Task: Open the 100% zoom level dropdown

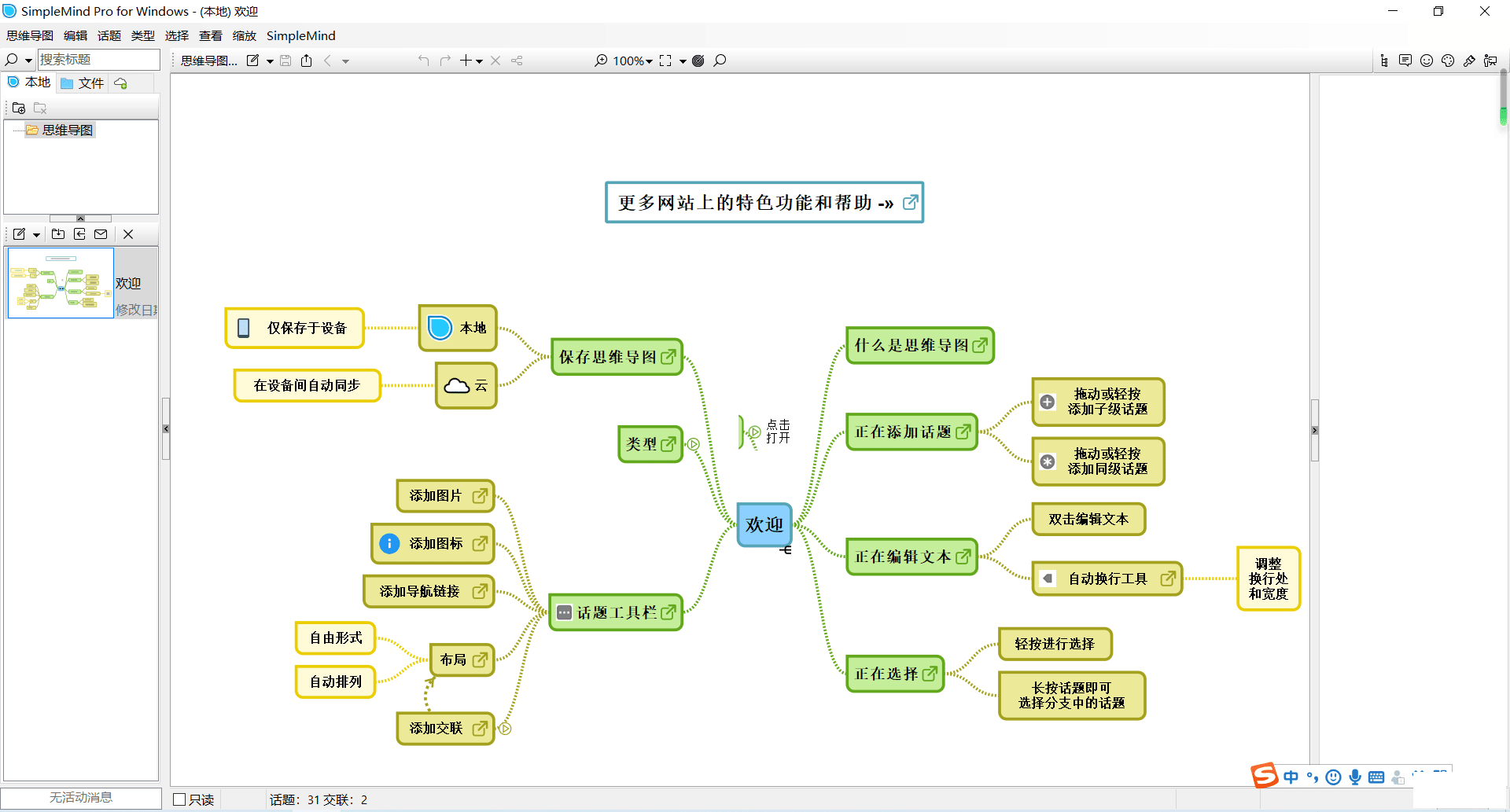Action: (x=633, y=61)
